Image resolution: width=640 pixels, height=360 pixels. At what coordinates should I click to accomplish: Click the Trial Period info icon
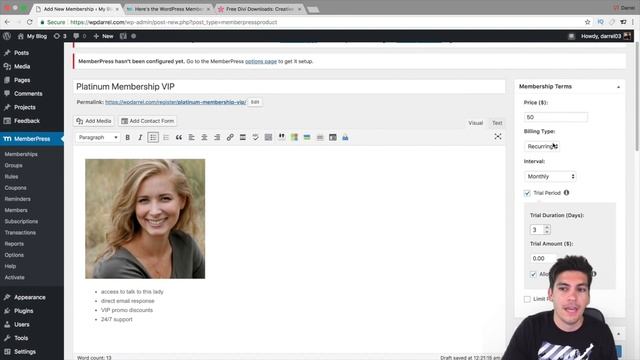tap(566, 193)
